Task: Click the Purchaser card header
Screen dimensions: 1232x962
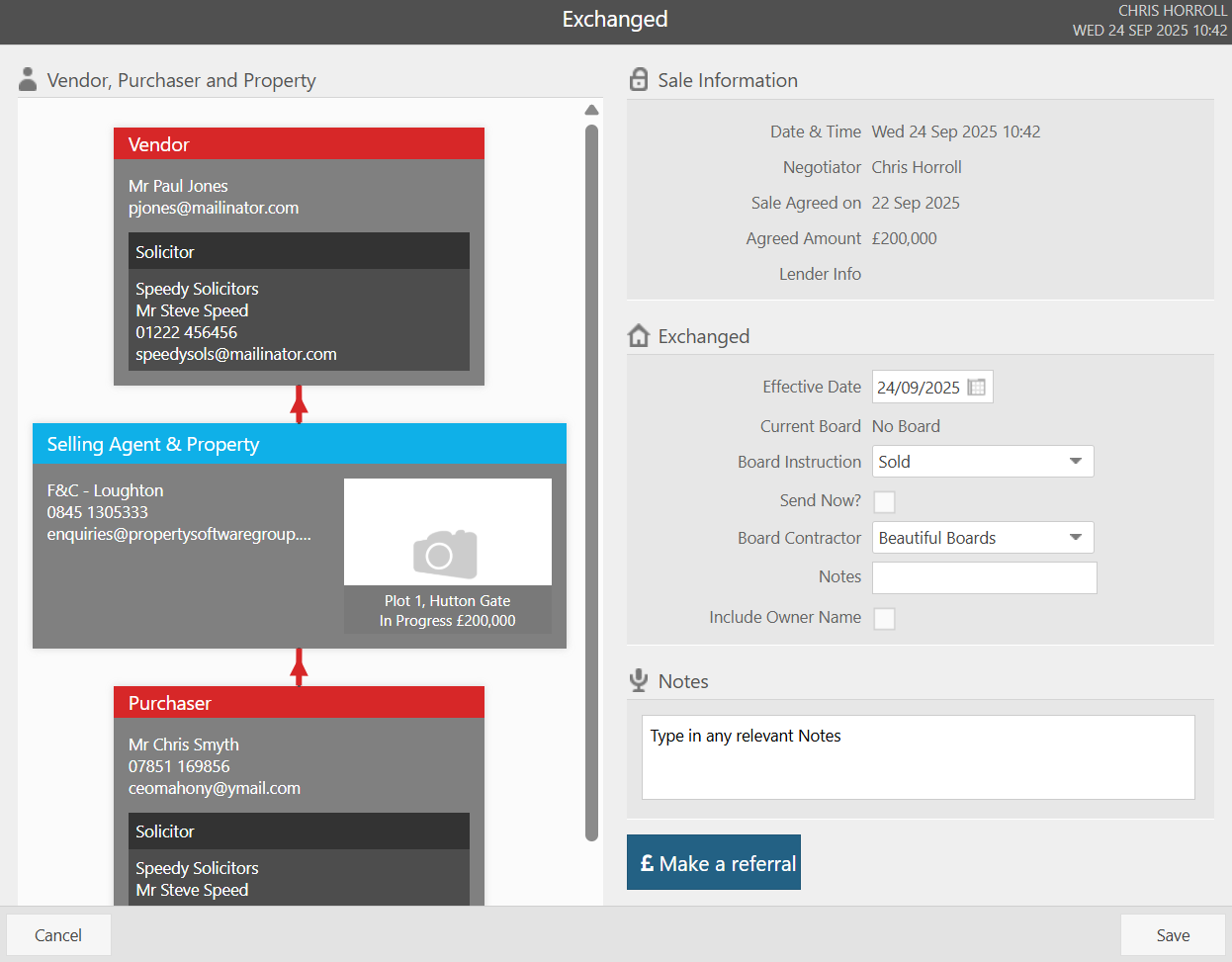Action: tap(299, 702)
